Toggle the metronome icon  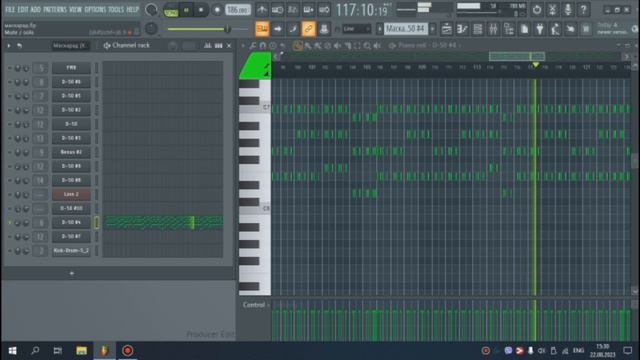click(262, 9)
